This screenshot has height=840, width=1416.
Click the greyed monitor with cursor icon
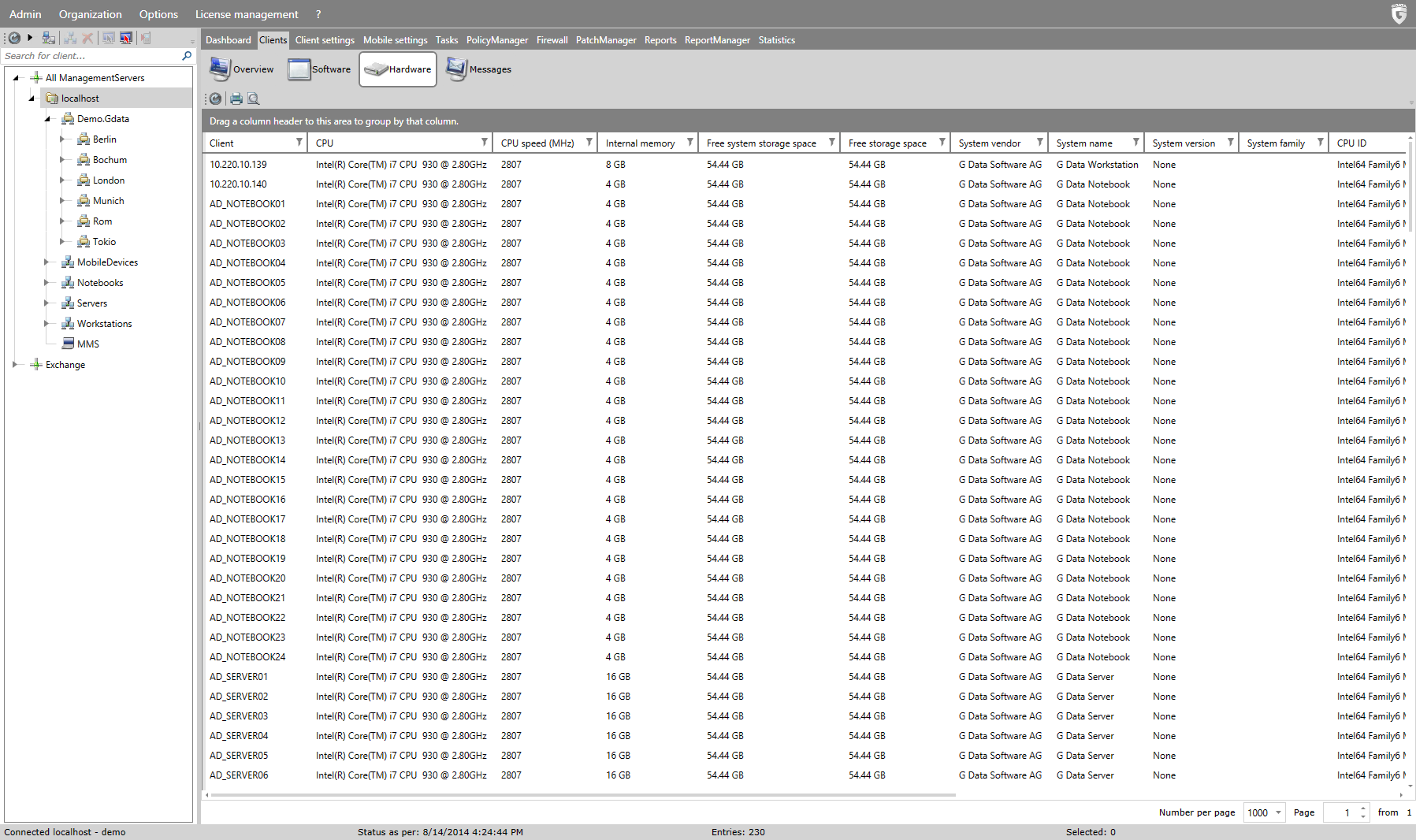click(109, 38)
